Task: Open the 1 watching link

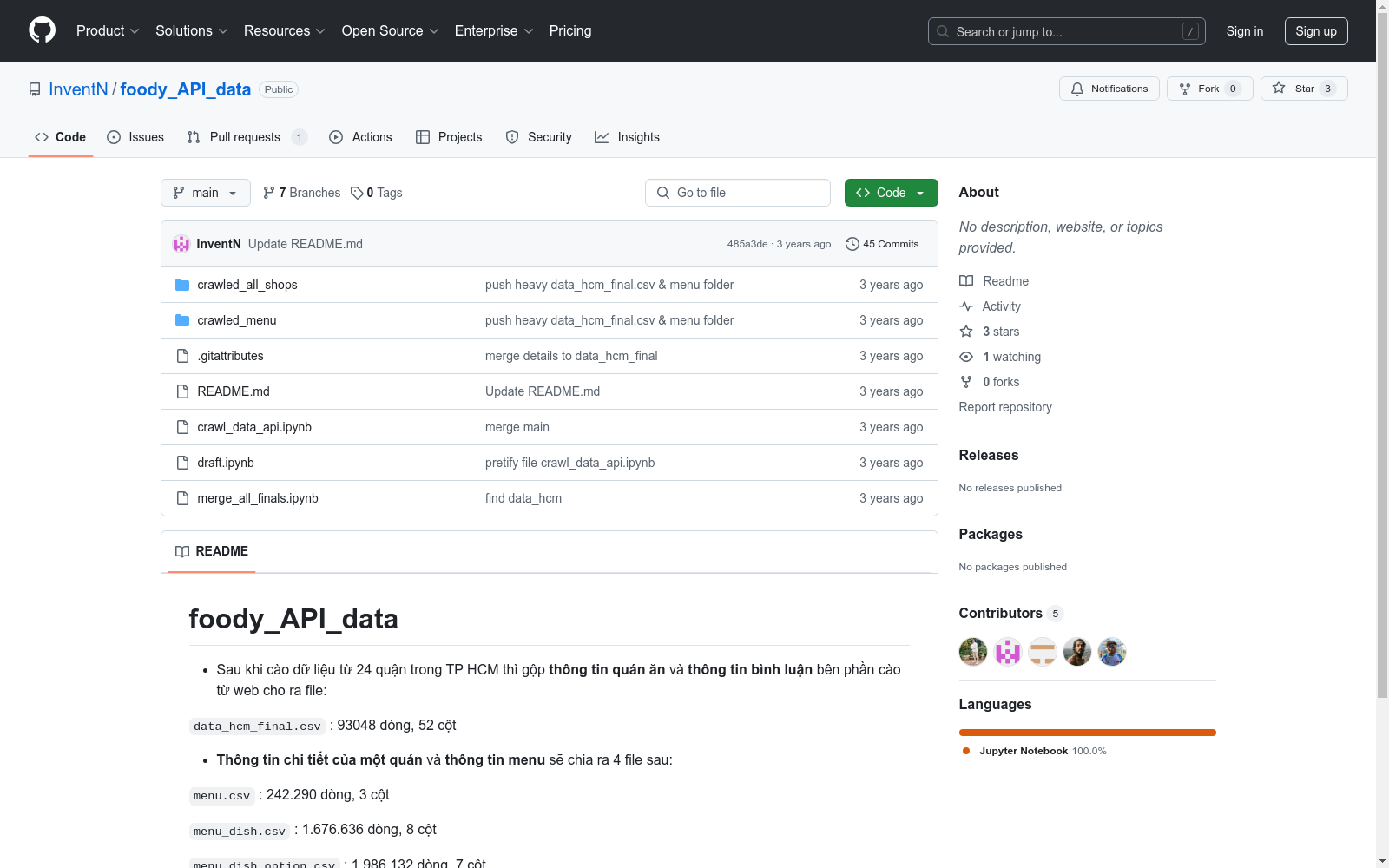Action: [x=1000, y=357]
